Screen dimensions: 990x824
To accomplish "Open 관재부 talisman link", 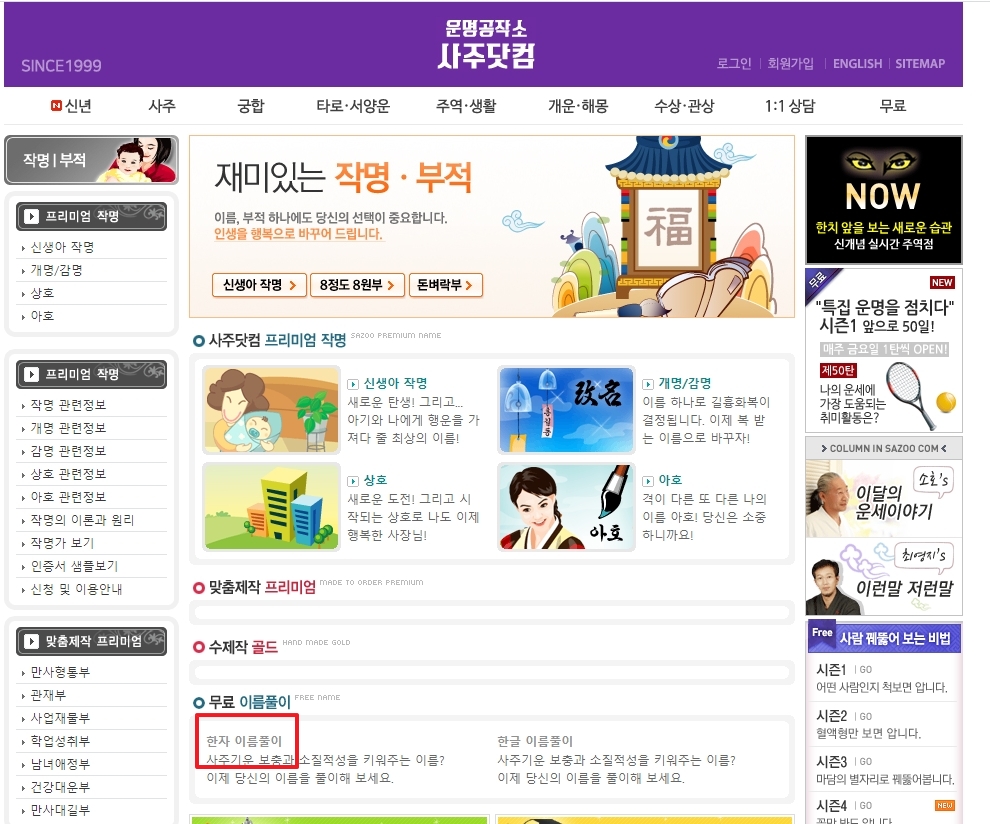I will click(x=48, y=695).
